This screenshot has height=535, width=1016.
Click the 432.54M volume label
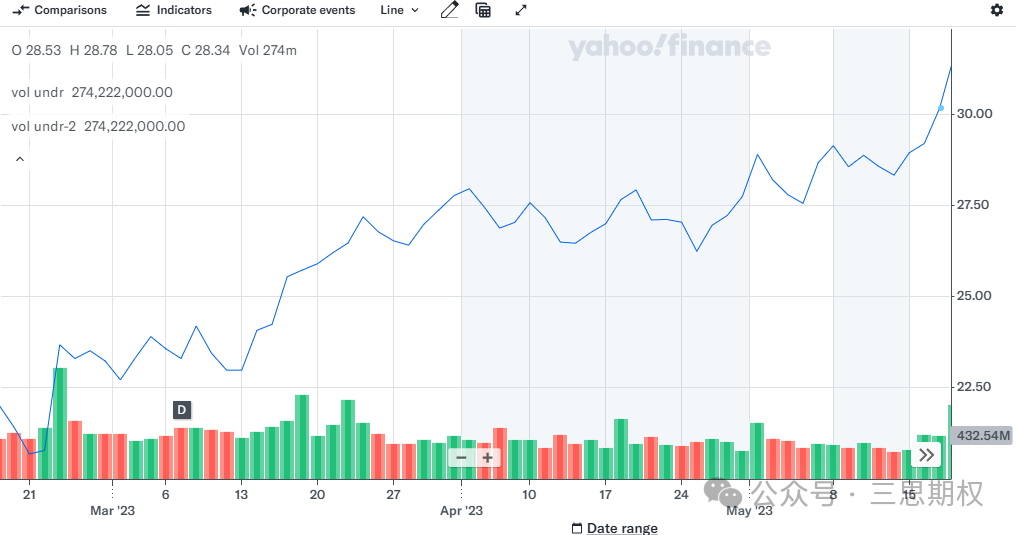(x=983, y=436)
